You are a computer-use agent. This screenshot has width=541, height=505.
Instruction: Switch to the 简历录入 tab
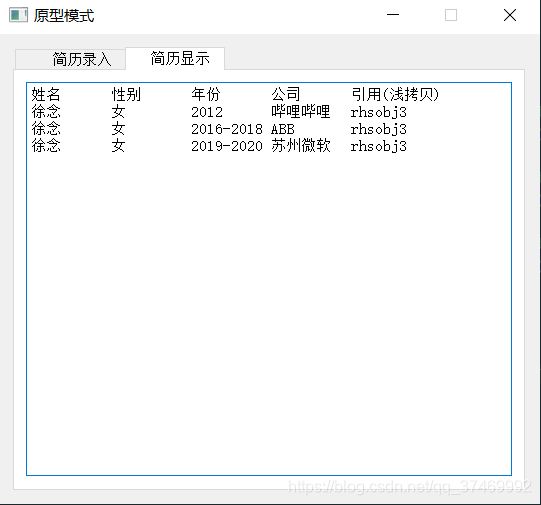tap(70, 59)
